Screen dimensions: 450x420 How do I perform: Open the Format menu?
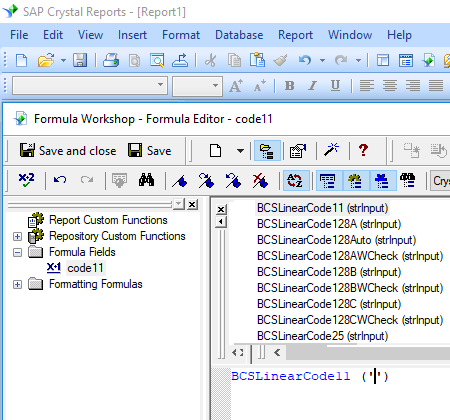click(181, 35)
